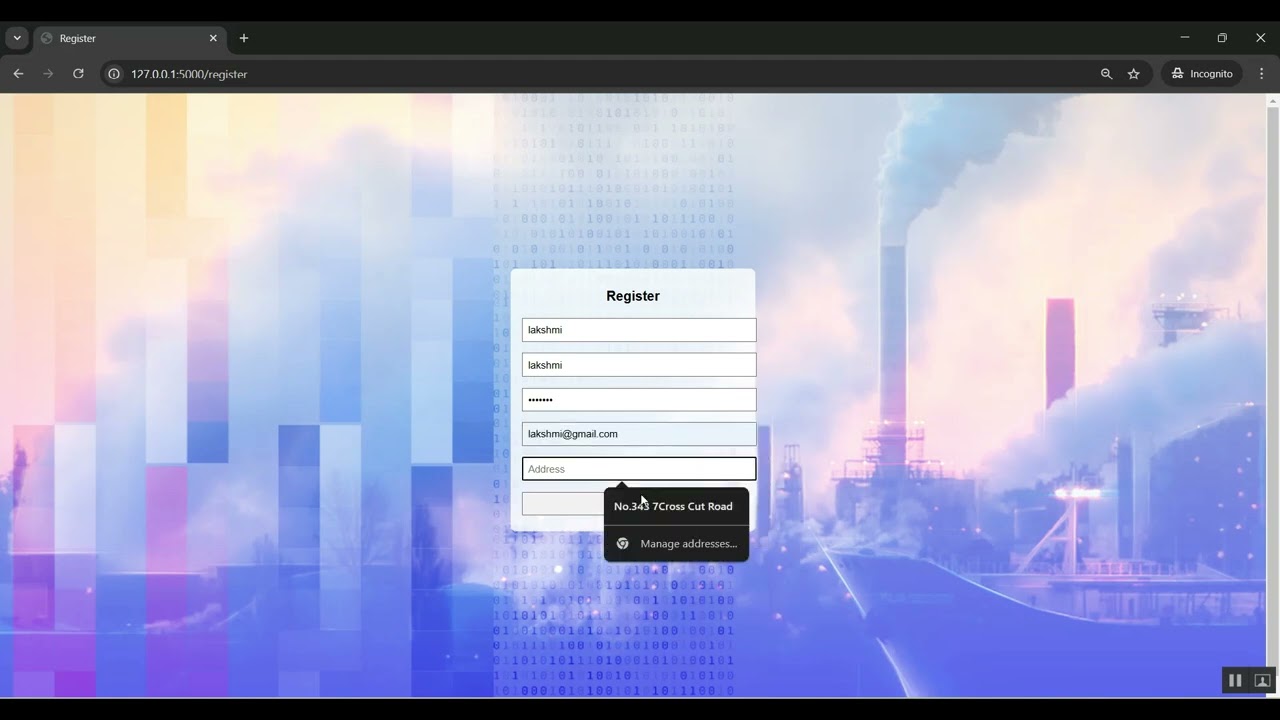
Task: Minimize the browser window
Action: click(1185, 38)
